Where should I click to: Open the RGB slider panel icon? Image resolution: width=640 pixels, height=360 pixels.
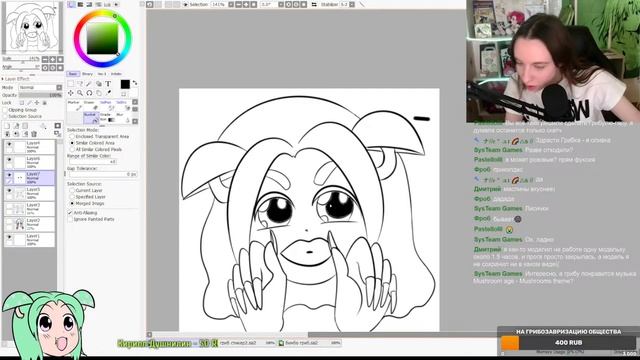[x=80, y=4]
